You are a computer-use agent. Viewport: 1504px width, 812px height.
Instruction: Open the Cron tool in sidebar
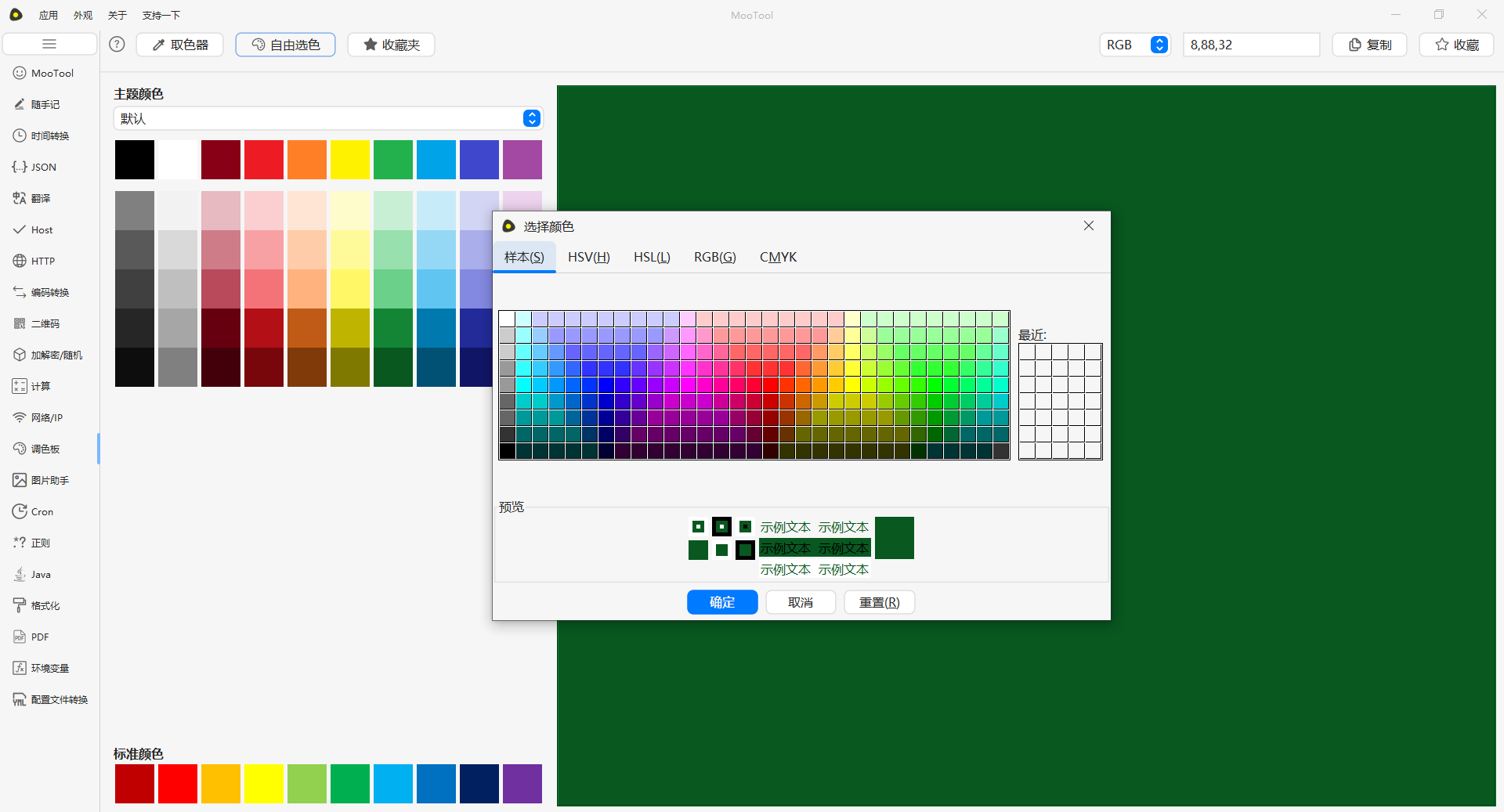(42, 511)
